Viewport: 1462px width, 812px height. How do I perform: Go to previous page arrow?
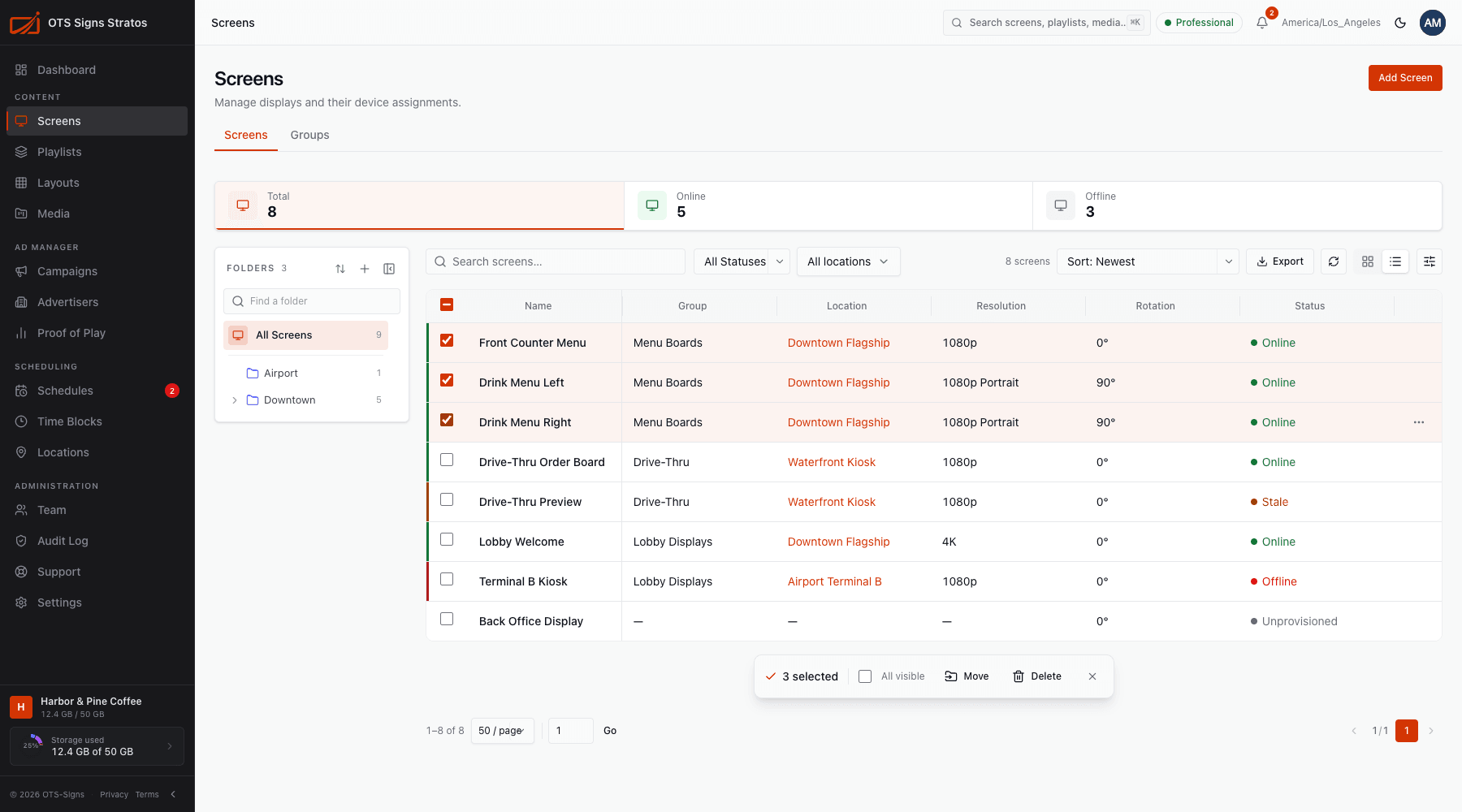coord(1354,731)
